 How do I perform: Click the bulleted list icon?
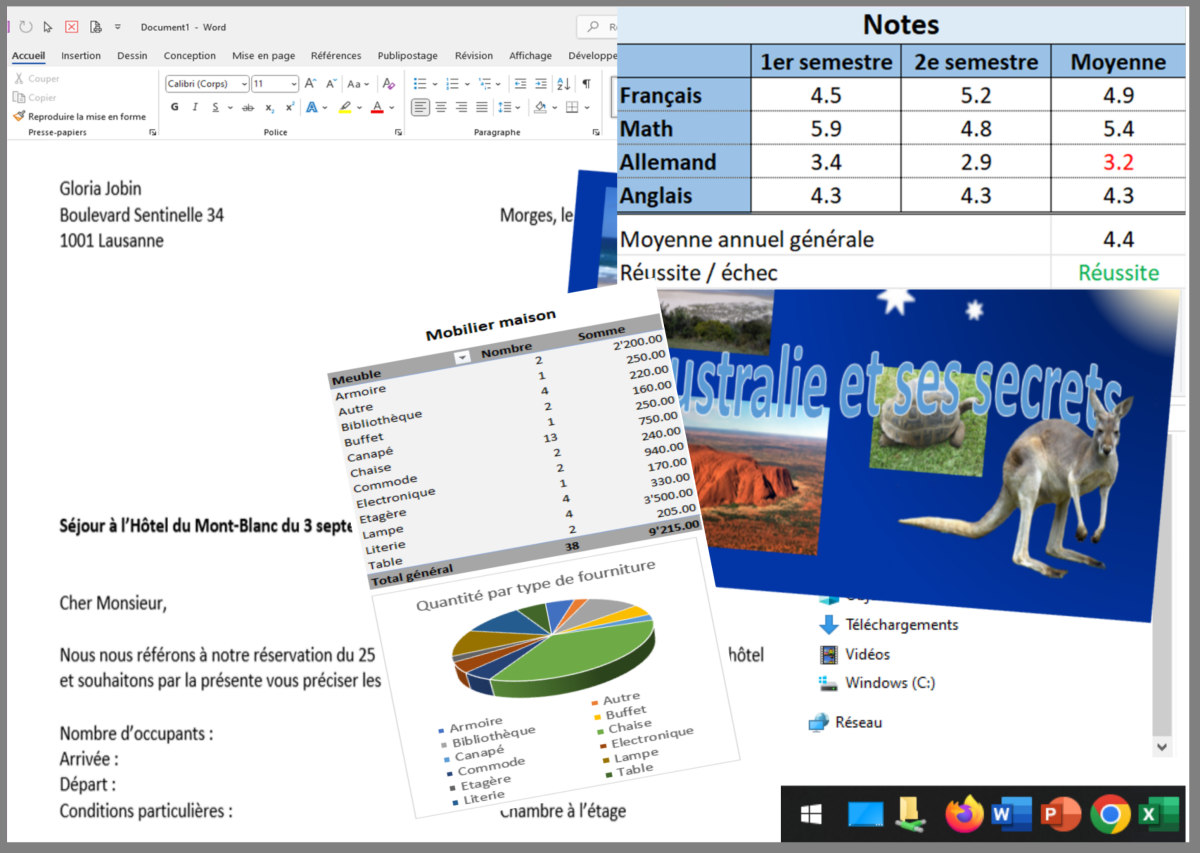(420, 84)
